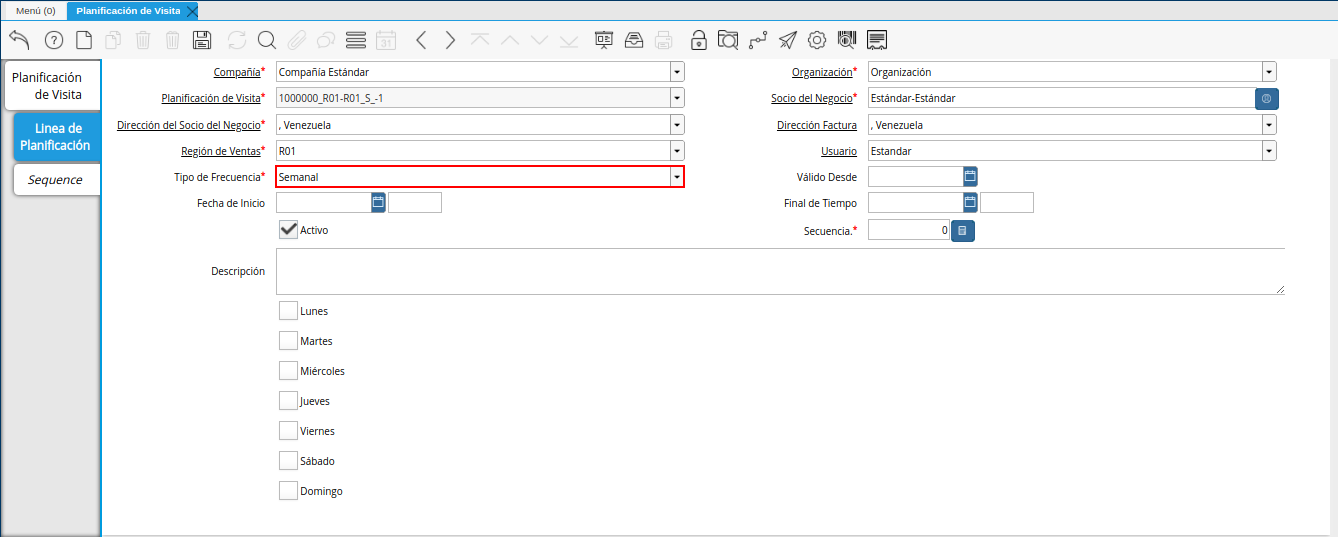Click the calendar 31 history icon

pyautogui.click(x=386, y=40)
